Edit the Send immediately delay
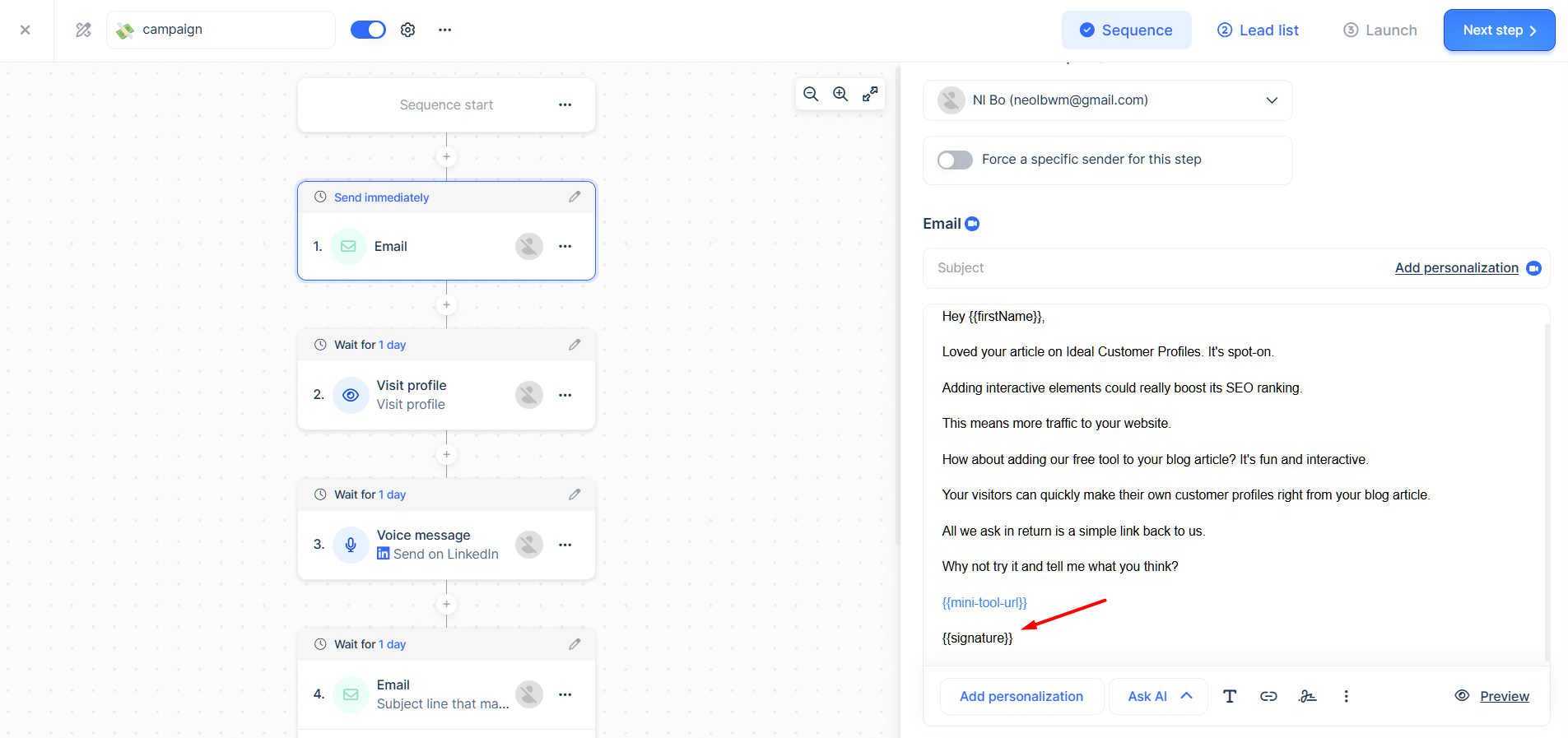 (x=575, y=197)
